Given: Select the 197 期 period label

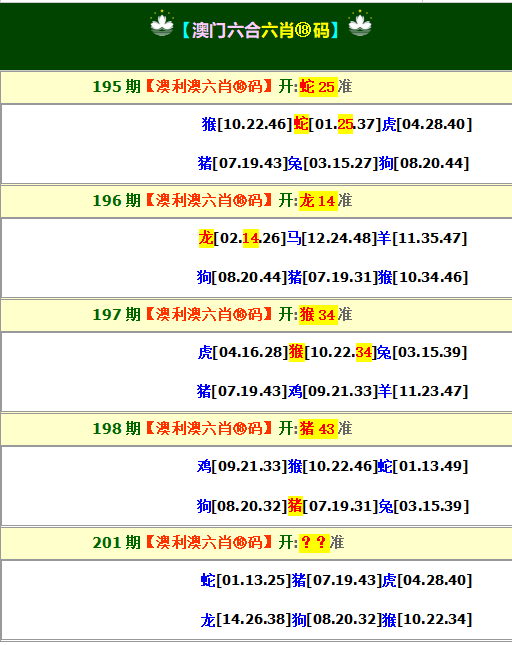Looking at the screenshot, I should [x=116, y=315].
